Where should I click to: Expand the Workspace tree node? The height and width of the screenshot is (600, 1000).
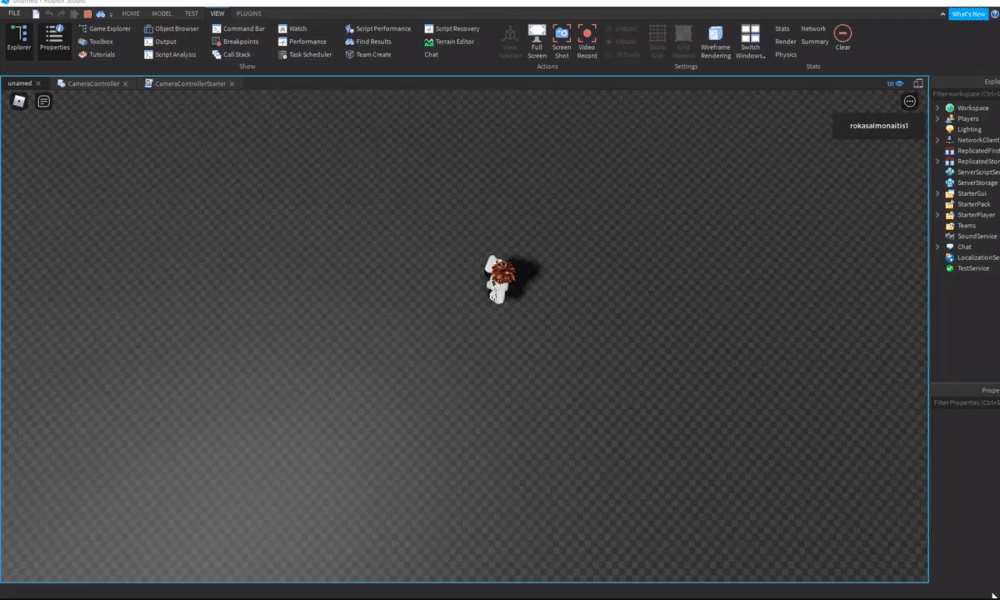tap(938, 108)
